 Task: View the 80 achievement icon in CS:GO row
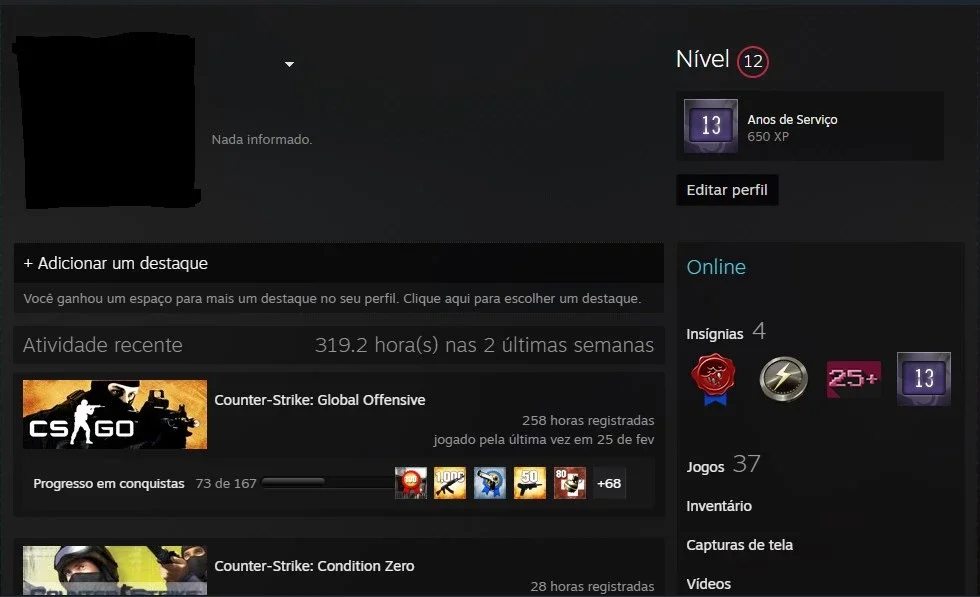tap(570, 483)
